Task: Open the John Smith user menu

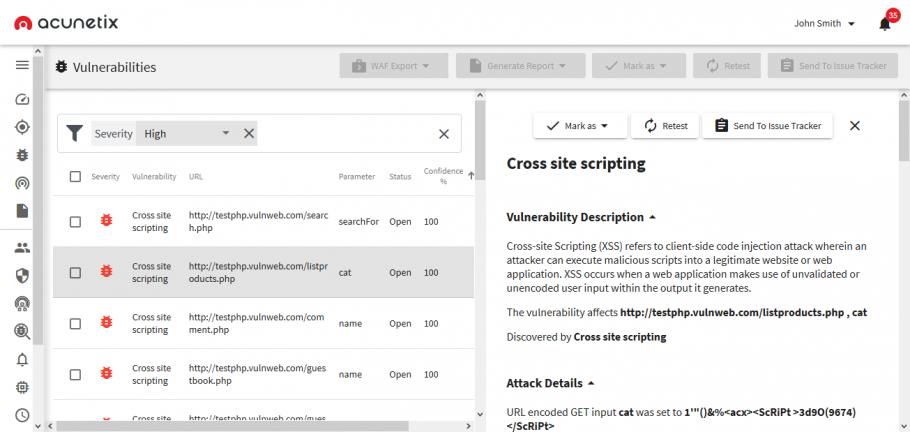Action: [x=825, y=24]
